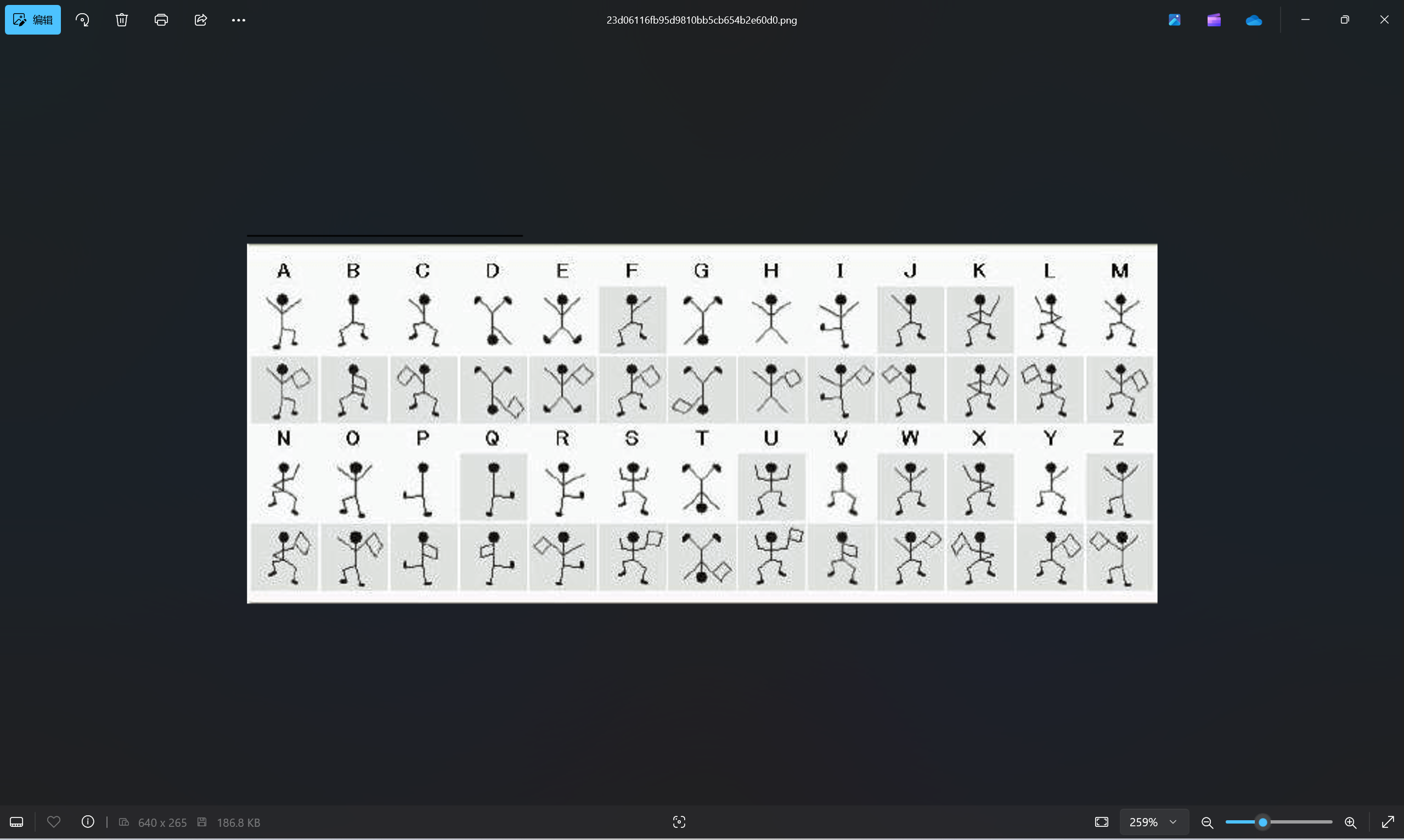Click the file name in the title bar
The width and height of the screenshot is (1404, 840).
click(702, 20)
